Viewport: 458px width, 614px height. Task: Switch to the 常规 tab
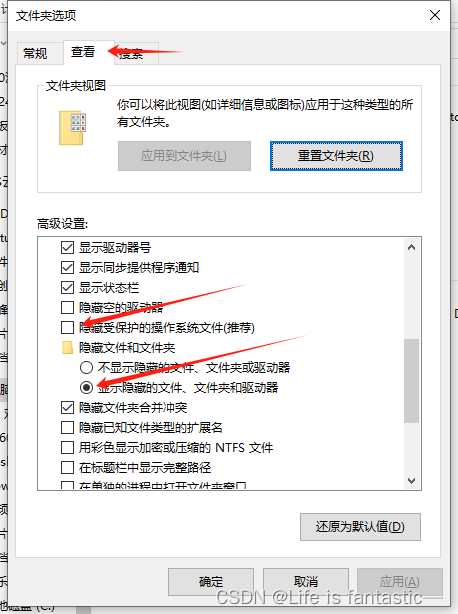point(35,53)
